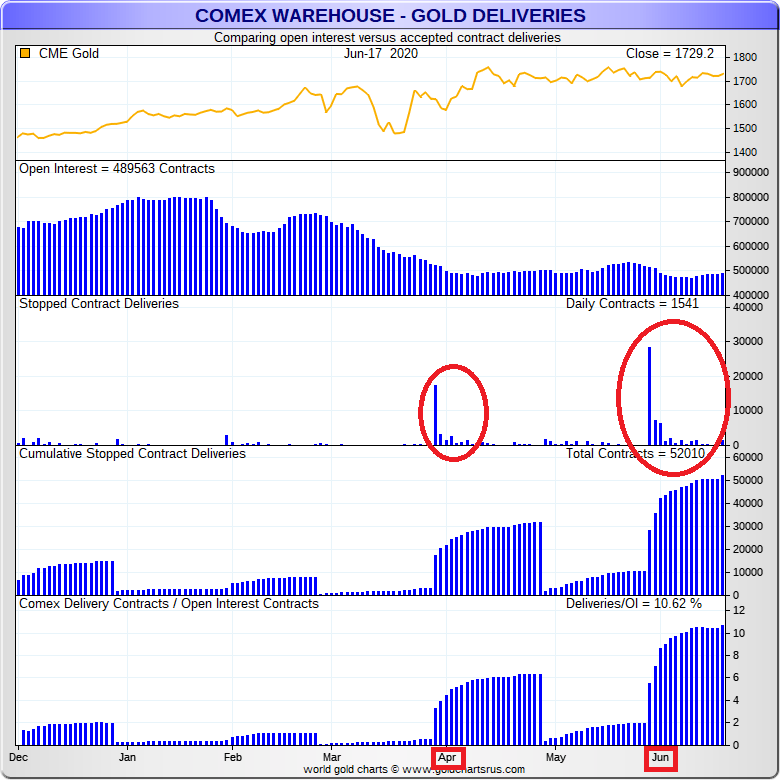Viewport: 780px width, 780px height.
Task: Select the Cumulative Stopped Contract Deliveries title
Action: click(132, 454)
